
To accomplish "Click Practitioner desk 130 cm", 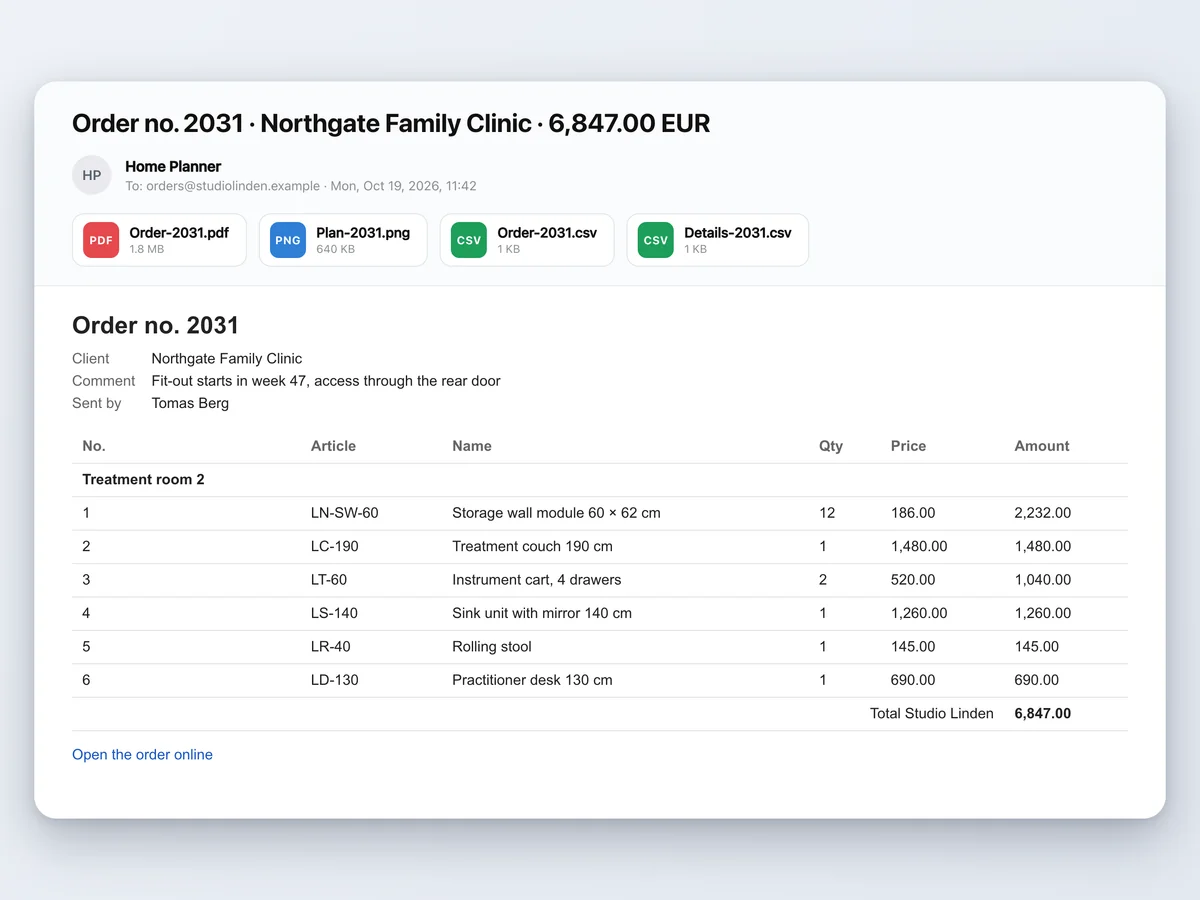I will coord(532,680).
